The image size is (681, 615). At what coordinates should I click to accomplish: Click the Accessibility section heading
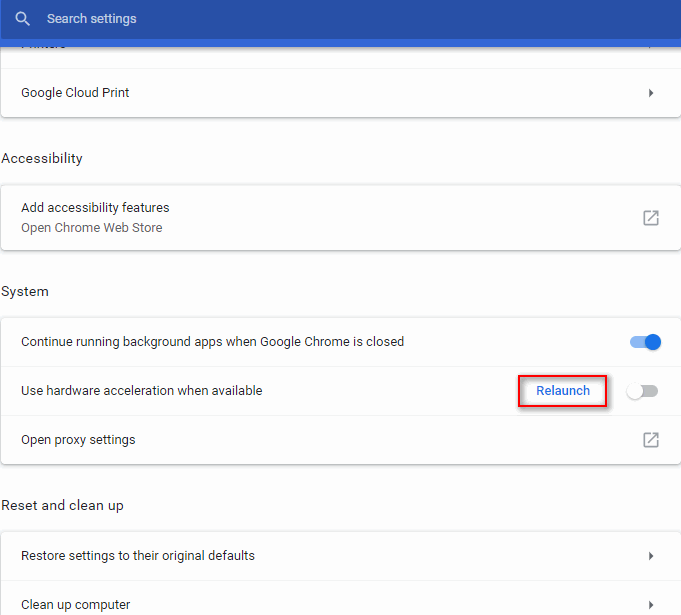click(x=42, y=159)
